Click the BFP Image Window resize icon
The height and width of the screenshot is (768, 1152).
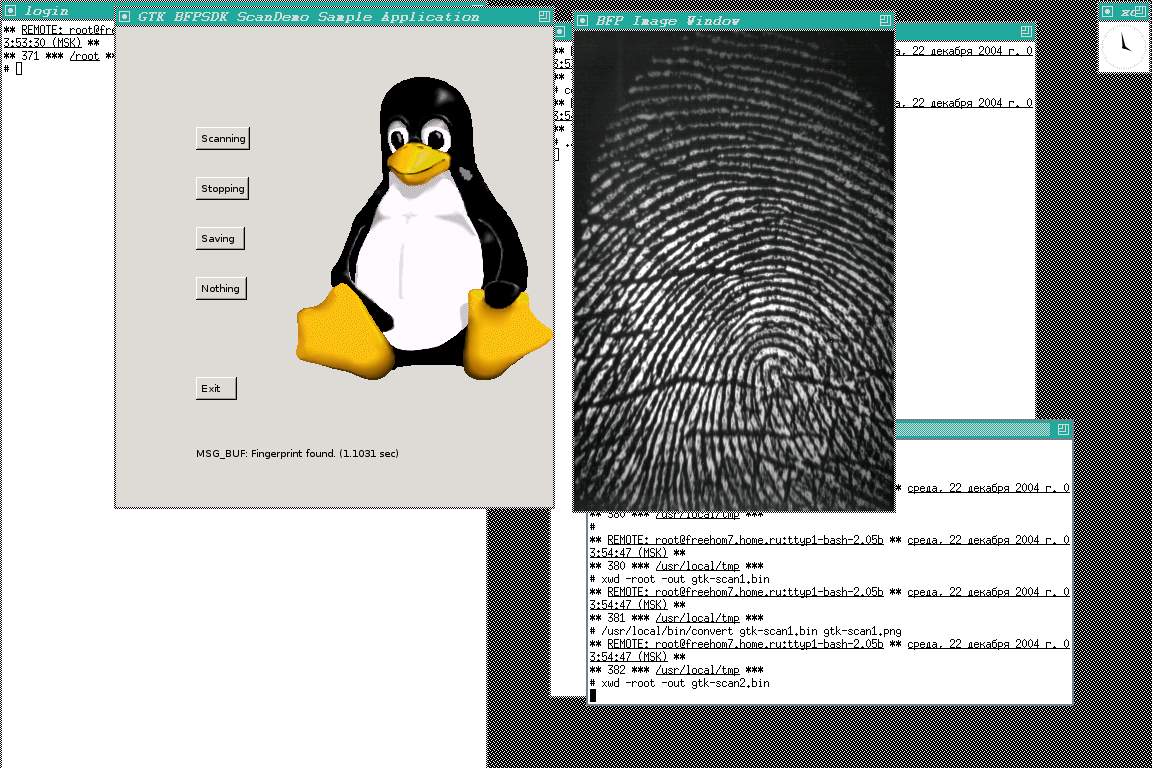(884, 21)
